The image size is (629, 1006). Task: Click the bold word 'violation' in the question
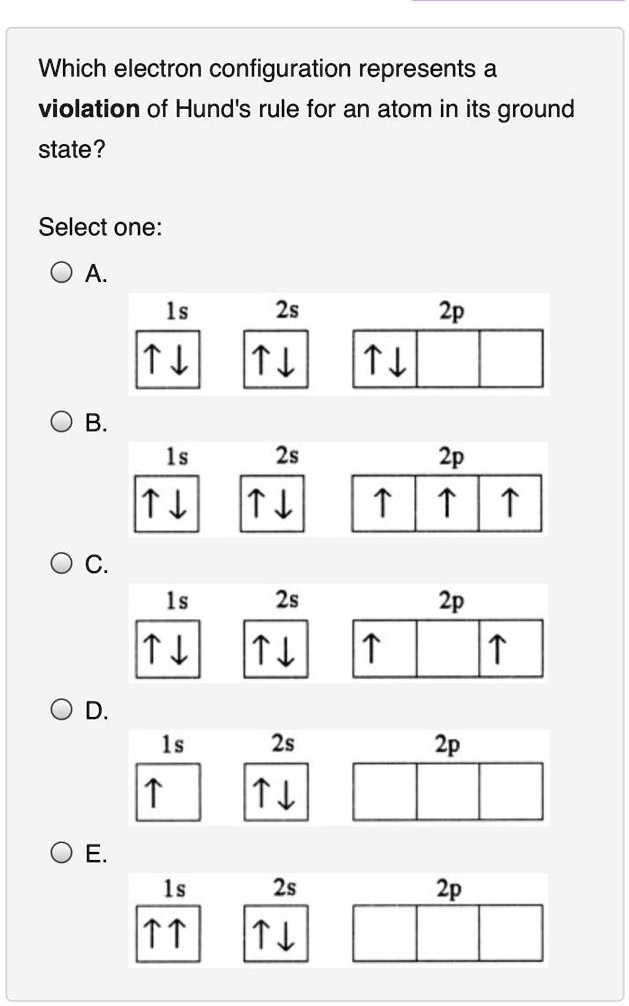coord(89,109)
